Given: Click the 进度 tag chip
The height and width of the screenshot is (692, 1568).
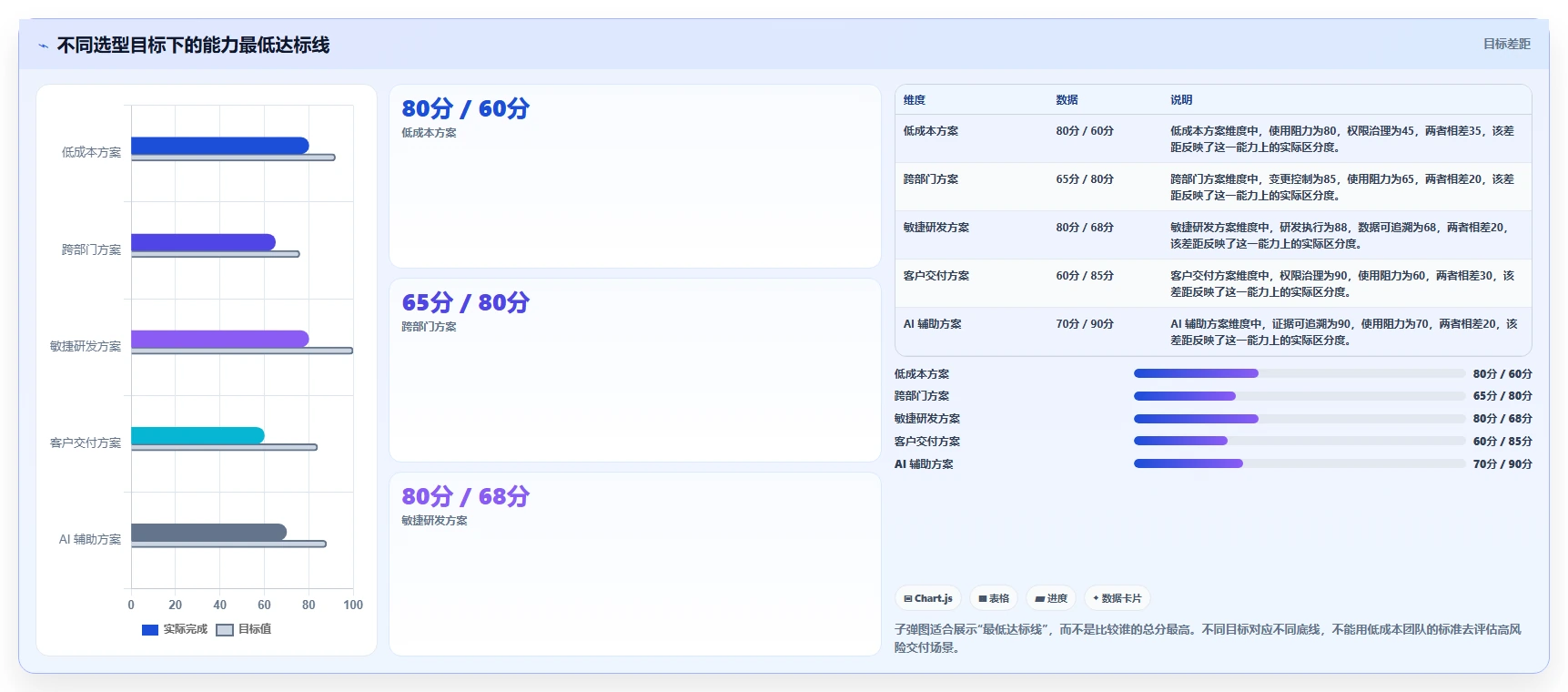Looking at the screenshot, I should tap(1051, 598).
